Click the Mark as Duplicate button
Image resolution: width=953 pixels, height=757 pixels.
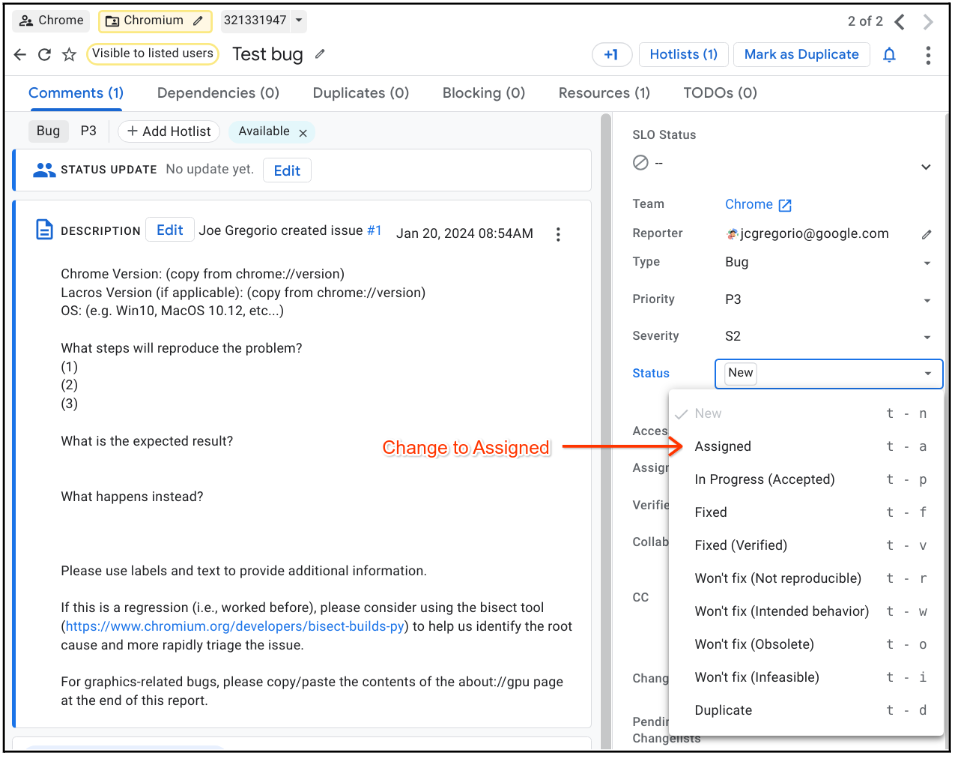pyautogui.click(x=801, y=55)
